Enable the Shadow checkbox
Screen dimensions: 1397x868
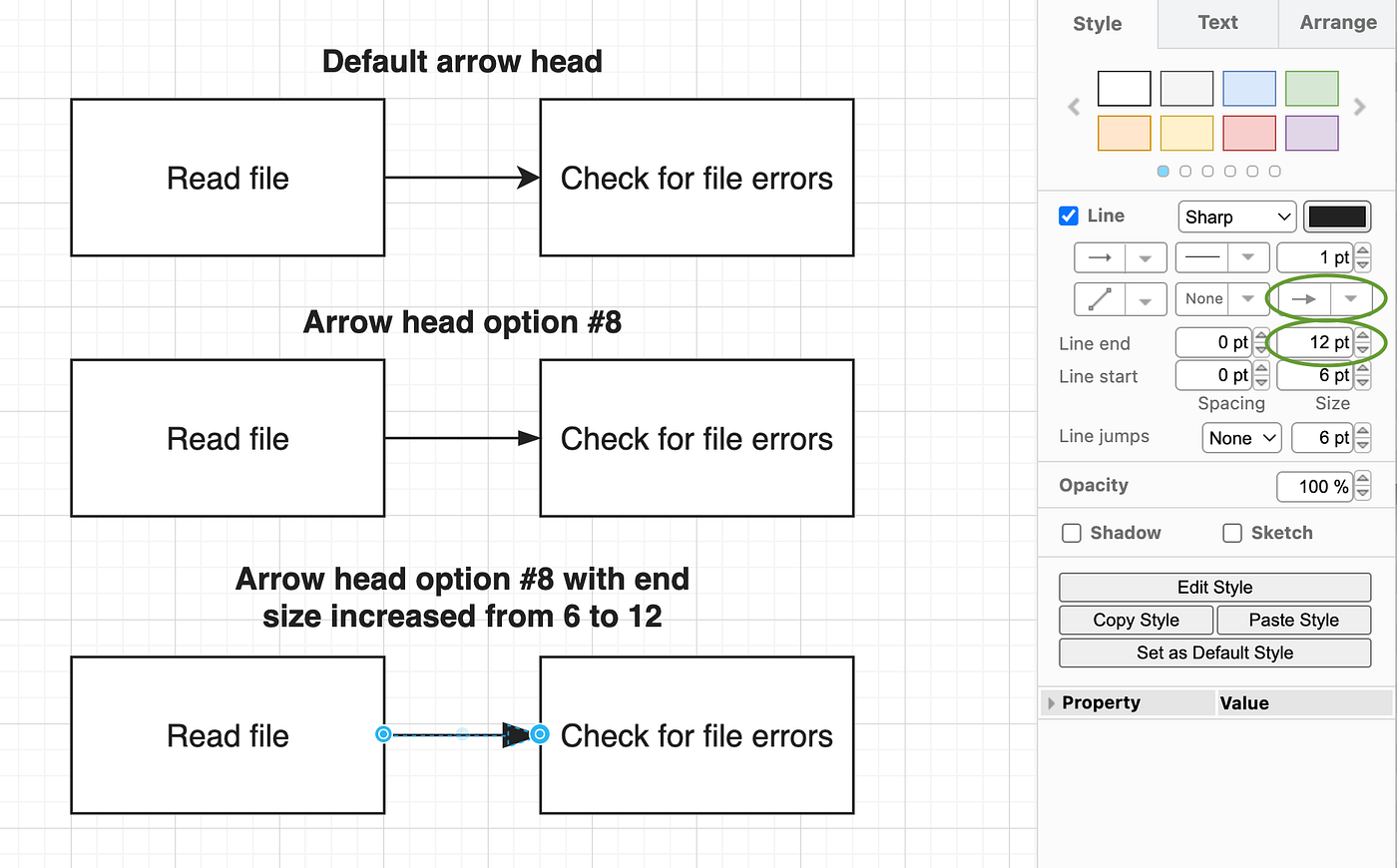1071,533
